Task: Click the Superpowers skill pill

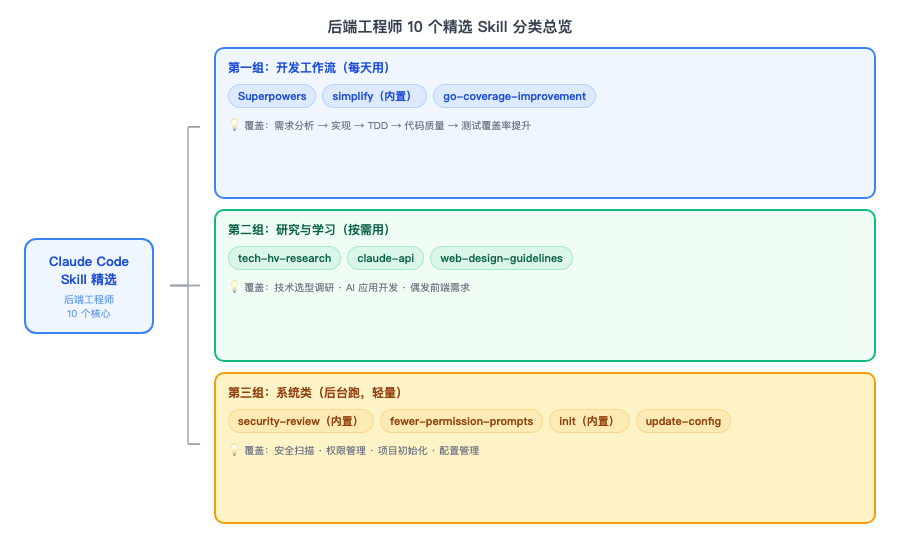Action: click(272, 96)
